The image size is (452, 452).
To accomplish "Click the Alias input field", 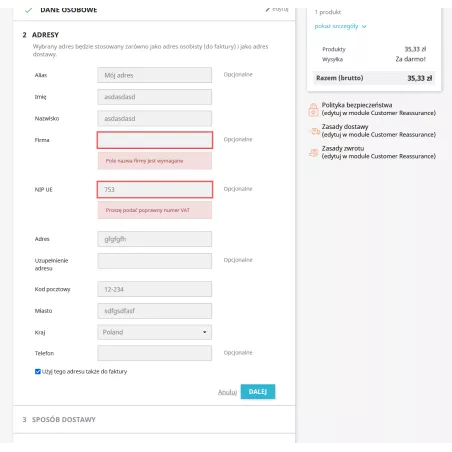I will point(155,75).
